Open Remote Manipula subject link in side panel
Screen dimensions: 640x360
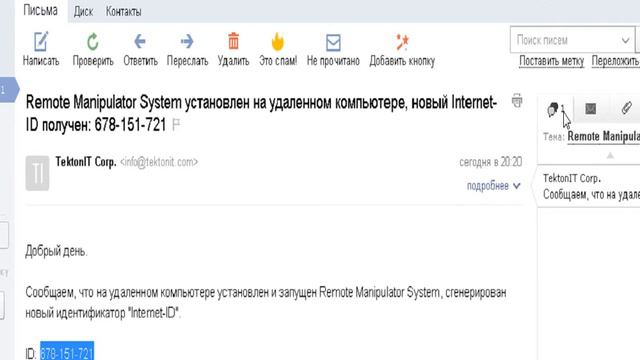pos(604,136)
